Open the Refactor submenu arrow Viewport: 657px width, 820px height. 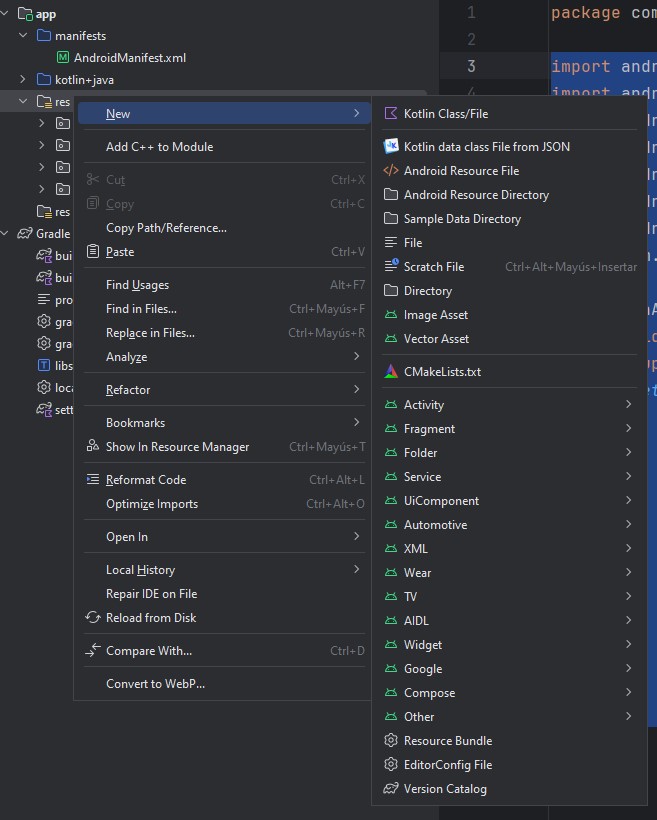[x=357, y=390]
